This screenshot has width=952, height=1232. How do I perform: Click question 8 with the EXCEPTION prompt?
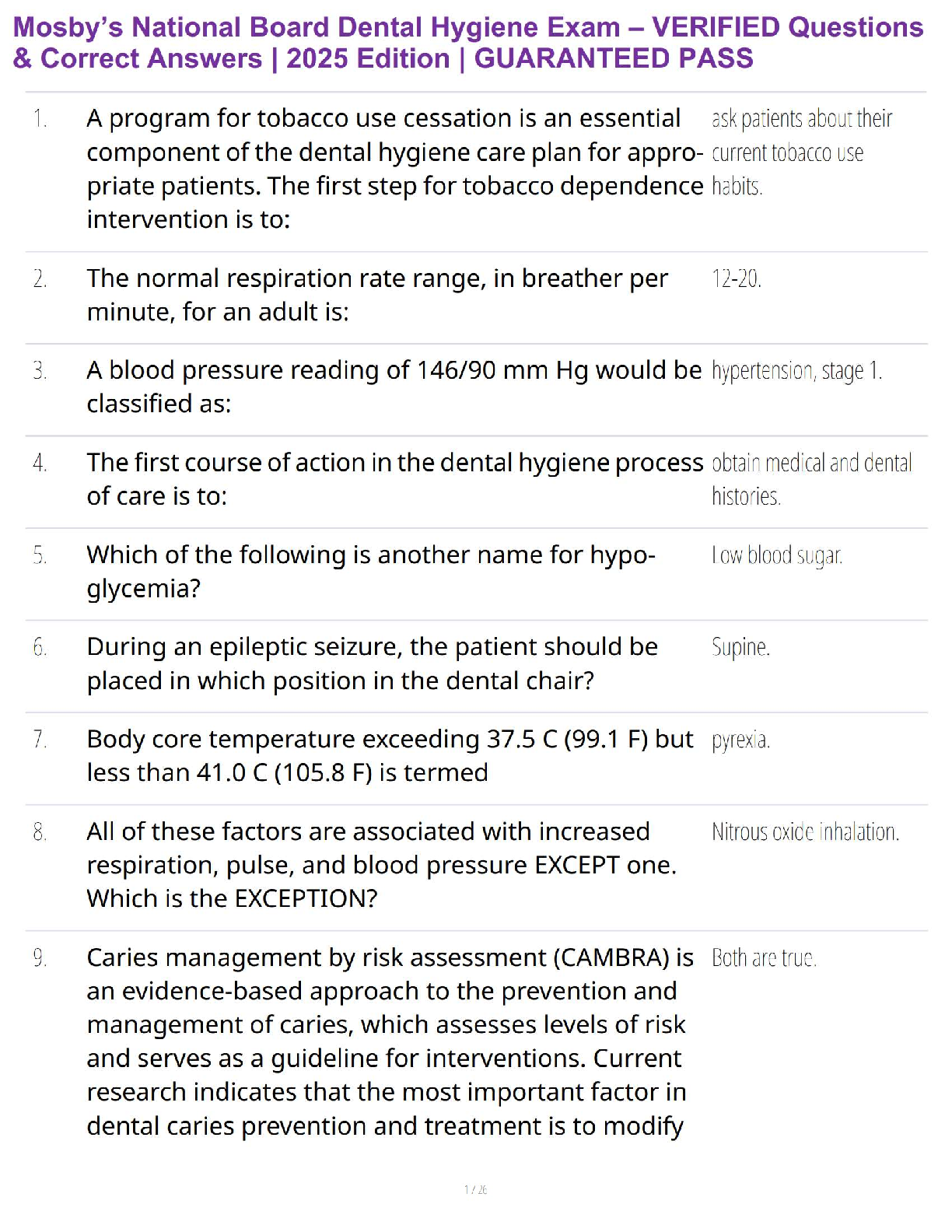point(381,865)
